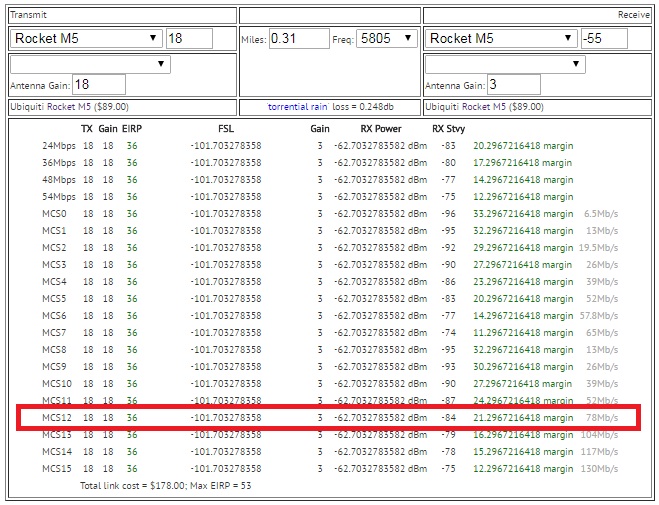Click the -74 RX sensitivity value in MCS7 row
The height and width of the screenshot is (505, 659).
[x=448, y=333]
